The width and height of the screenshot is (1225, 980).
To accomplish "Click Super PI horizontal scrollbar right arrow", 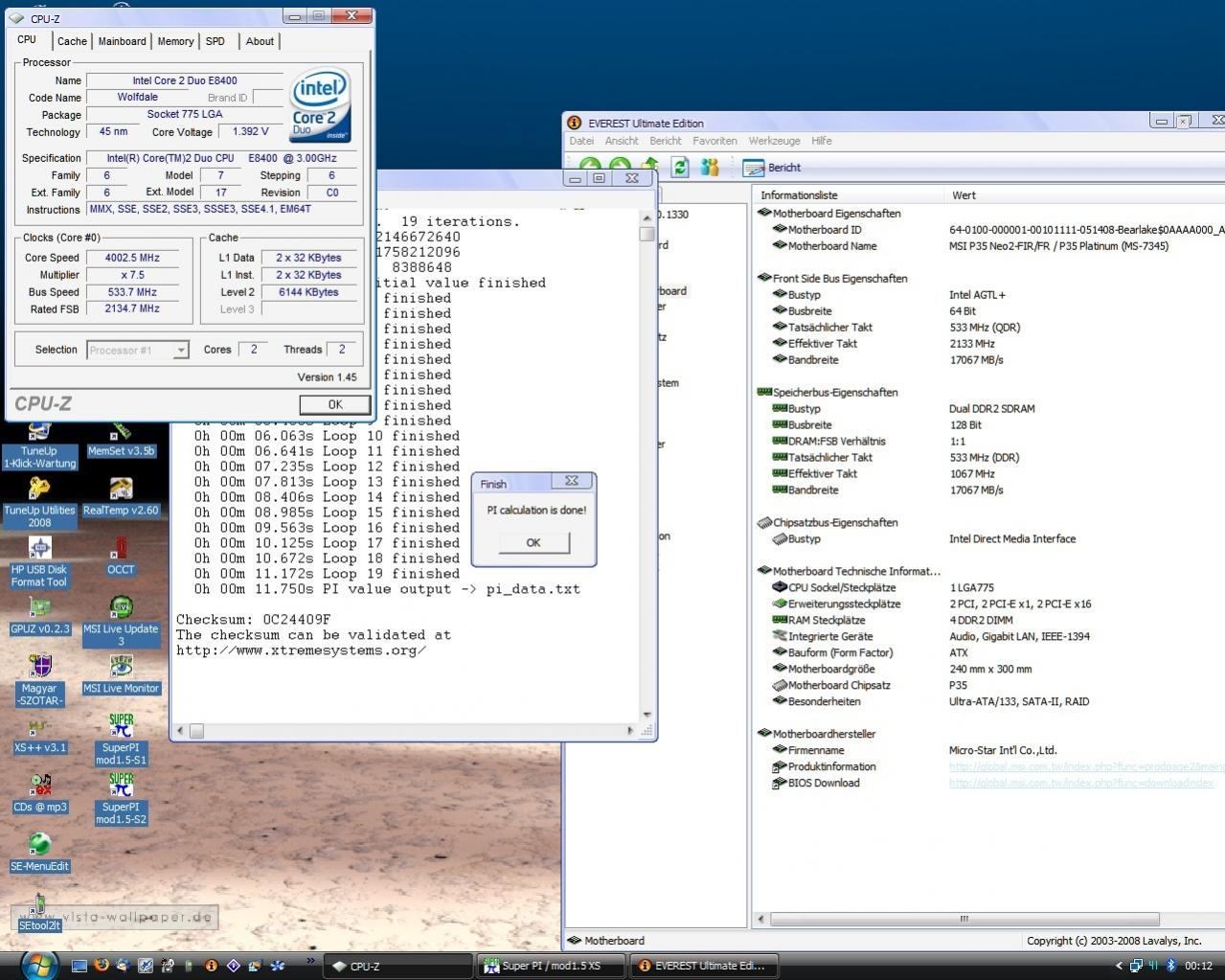I will click(x=630, y=731).
